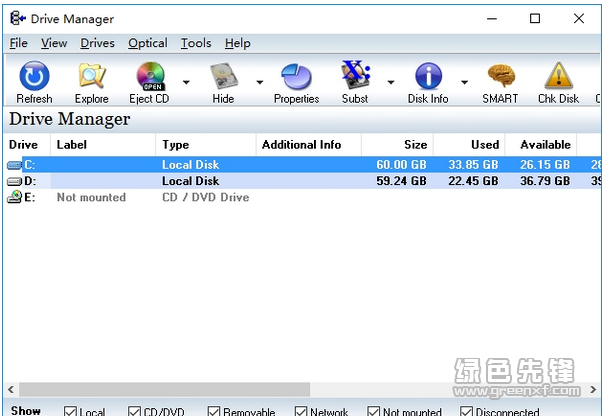
Task: Sort by the Size column header
Action: pos(397,145)
